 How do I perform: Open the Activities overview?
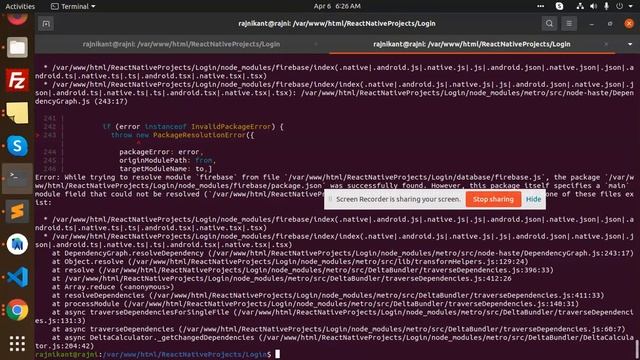(20, 6)
